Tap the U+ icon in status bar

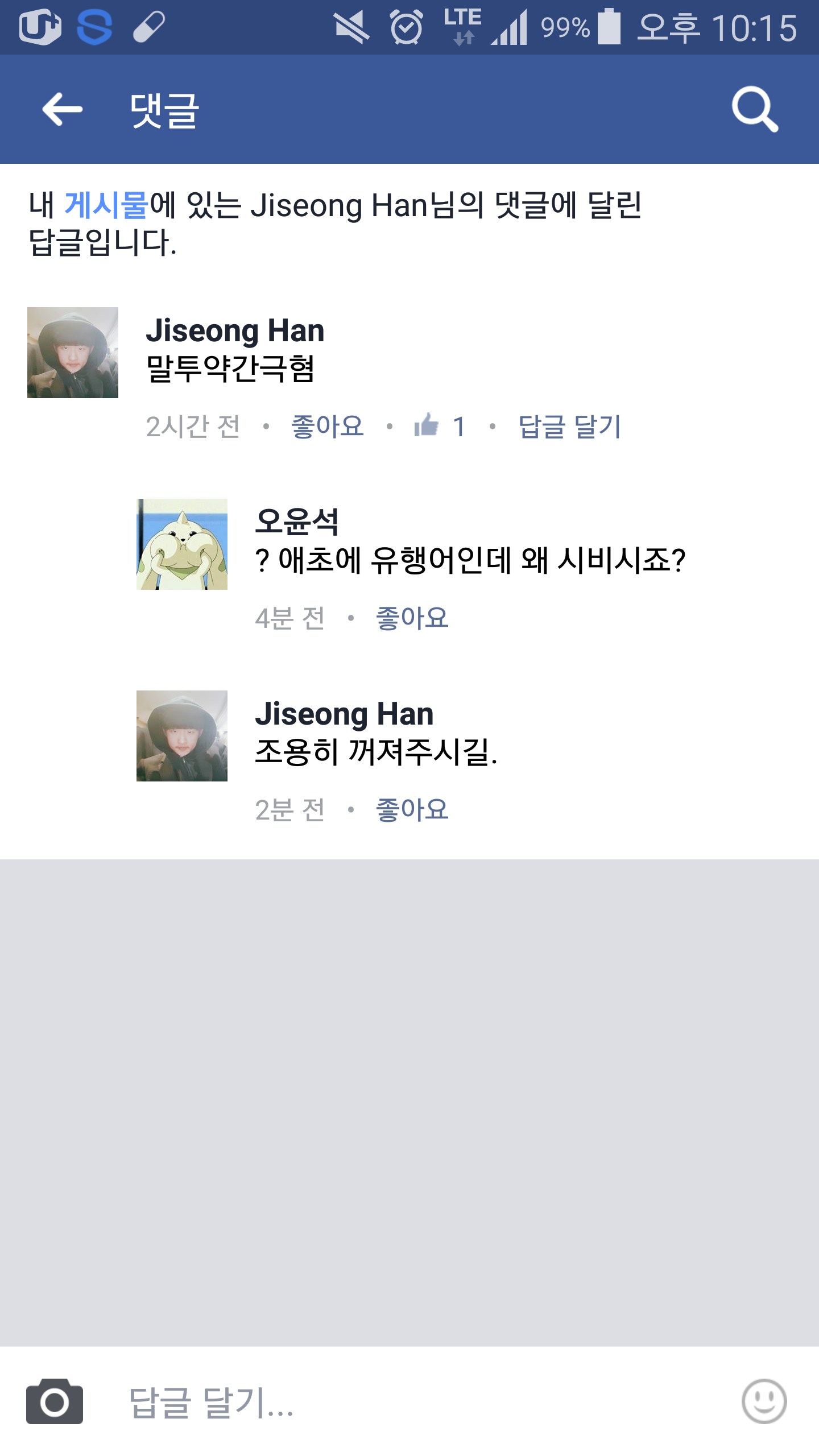tap(40, 27)
